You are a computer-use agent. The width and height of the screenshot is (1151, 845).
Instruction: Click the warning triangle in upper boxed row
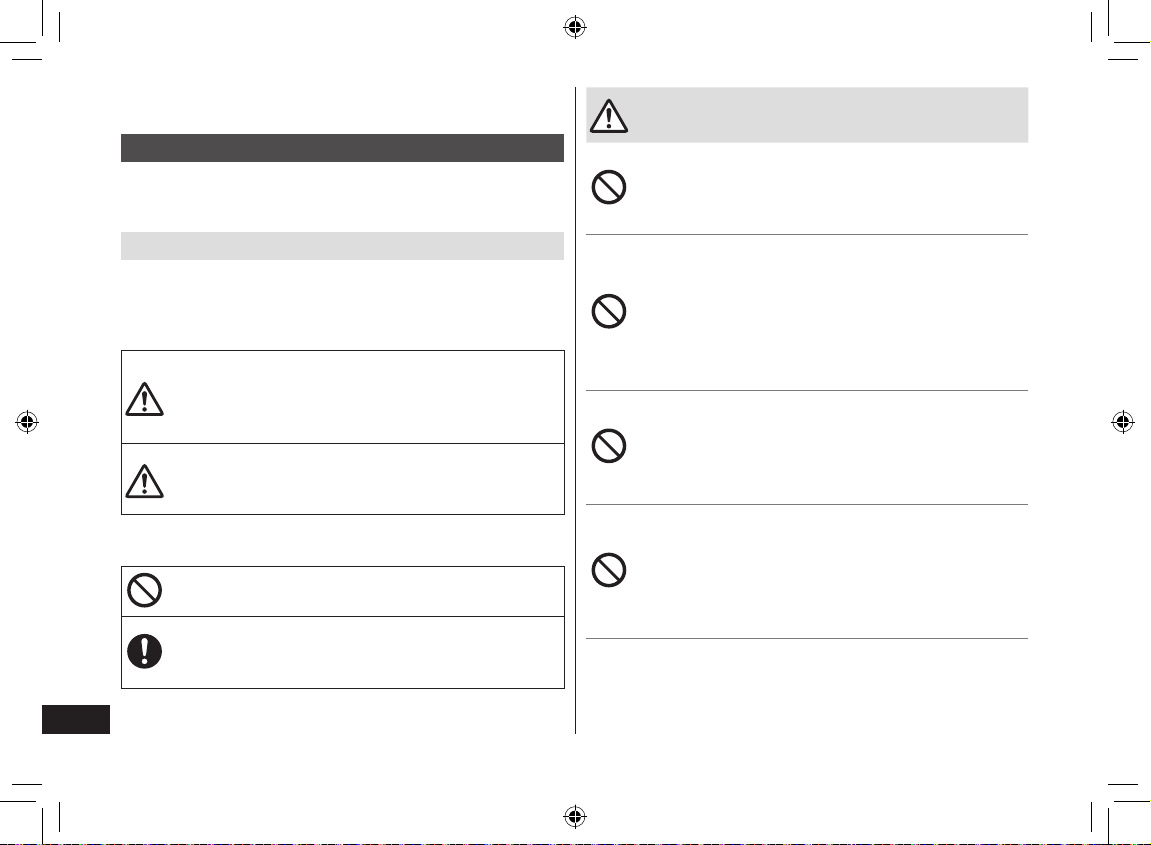(x=145, y=399)
